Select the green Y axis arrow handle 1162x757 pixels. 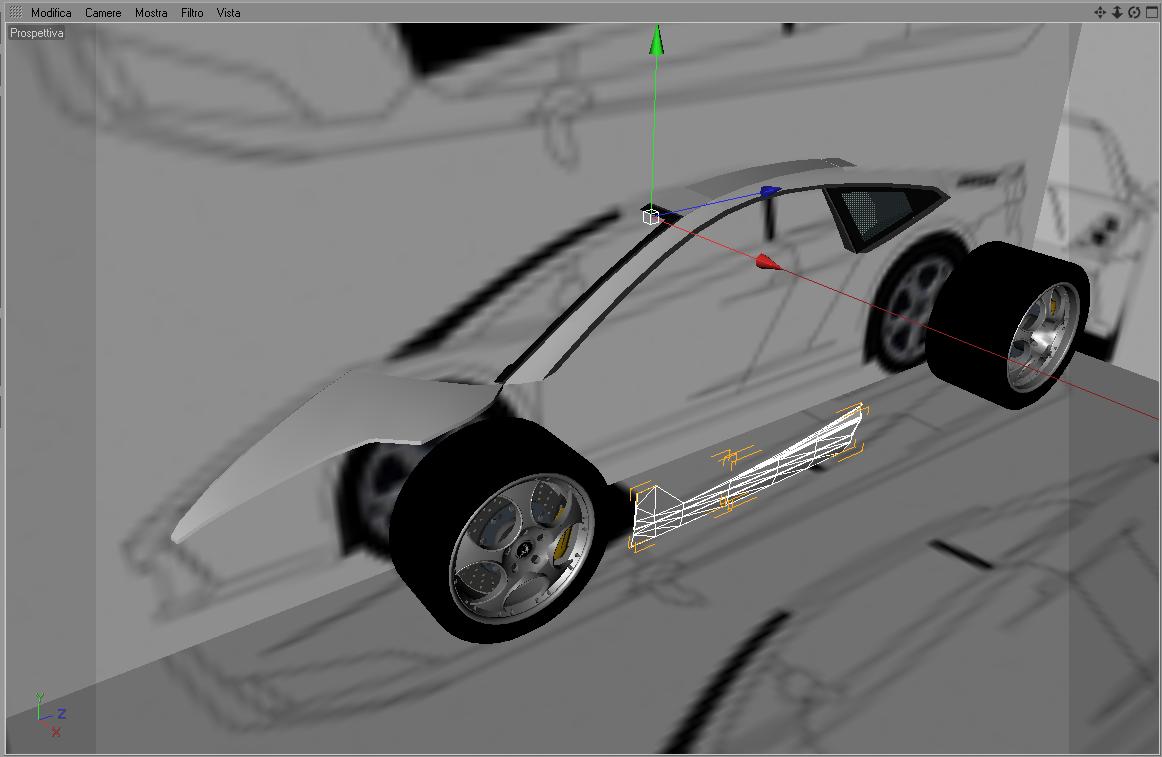(x=656, y=40)
